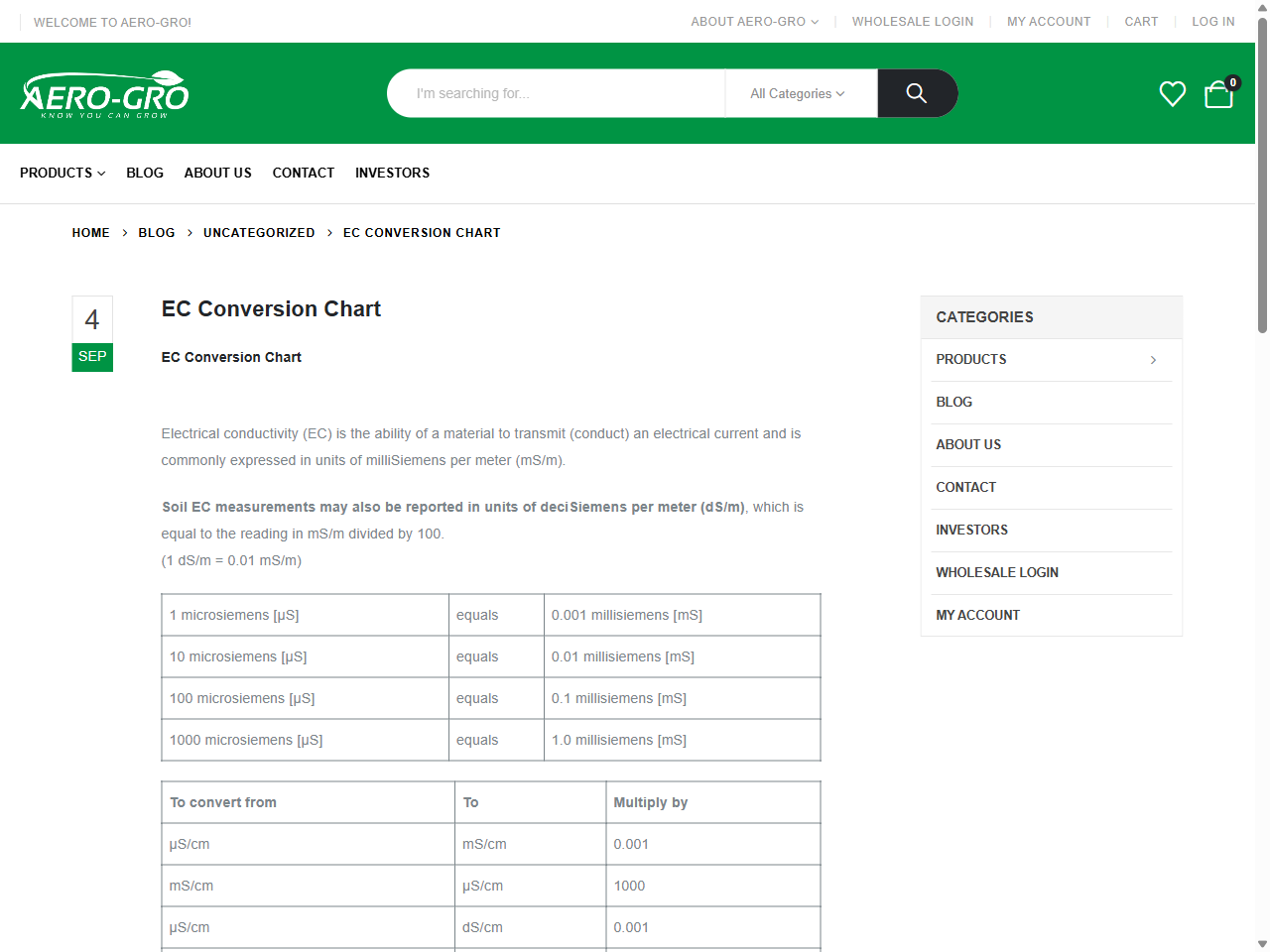Screen dimensions: 1270x952
Task: Click the Aero-Gro logo
Action: [x=104, y=92]
